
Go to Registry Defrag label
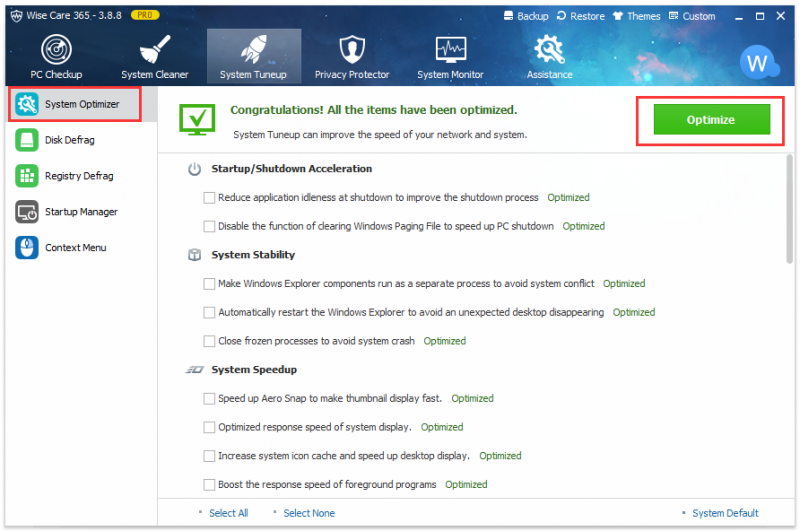(x=79, y=176)
